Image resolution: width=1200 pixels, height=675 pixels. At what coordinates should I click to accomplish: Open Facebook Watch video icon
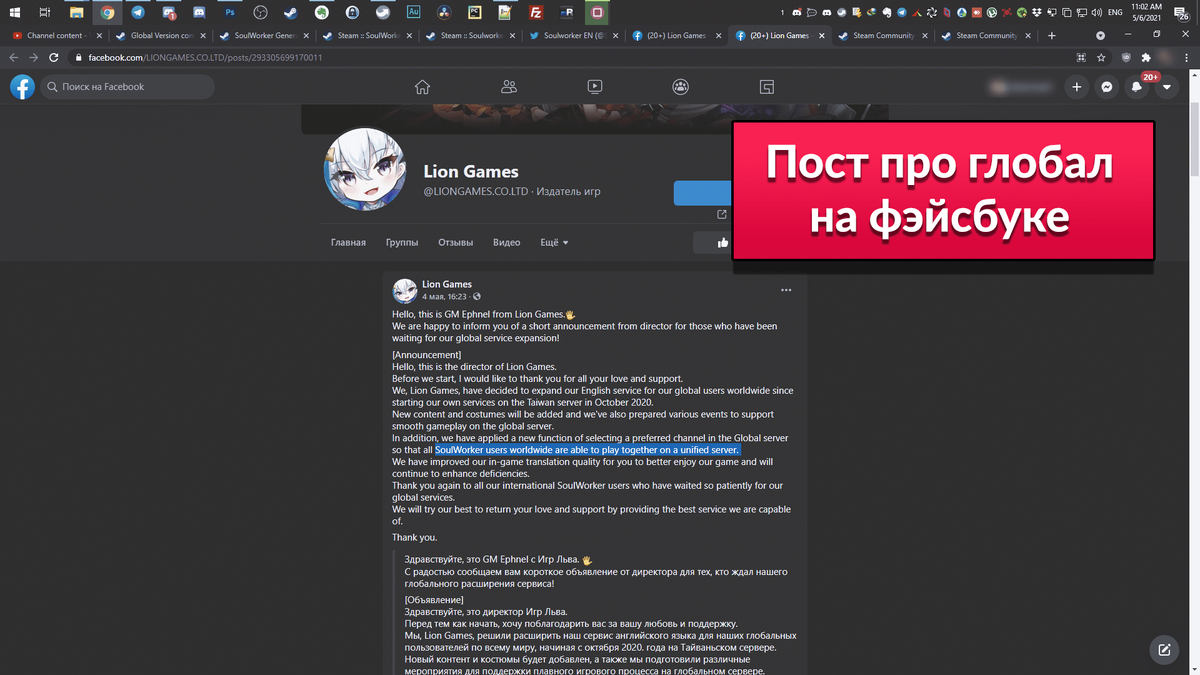pos(595,87)
